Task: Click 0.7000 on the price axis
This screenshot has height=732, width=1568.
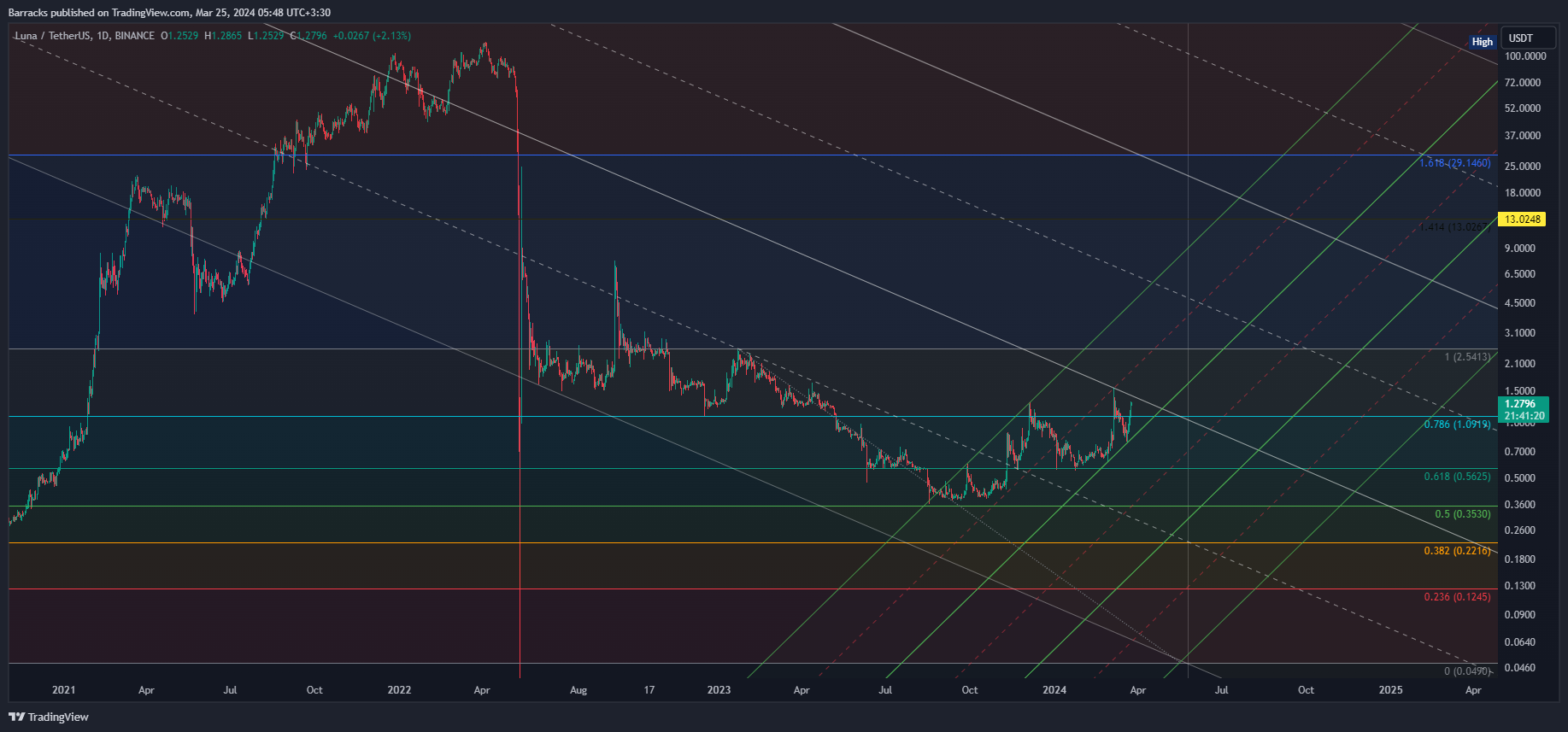Action: click(1520, 452)
